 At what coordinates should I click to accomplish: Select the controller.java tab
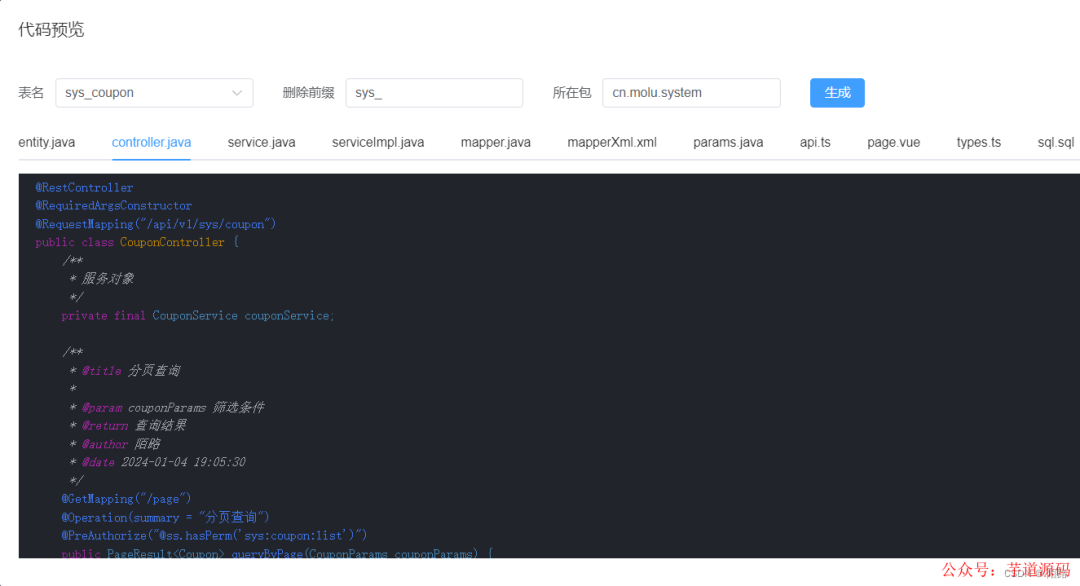coord(152,143)
